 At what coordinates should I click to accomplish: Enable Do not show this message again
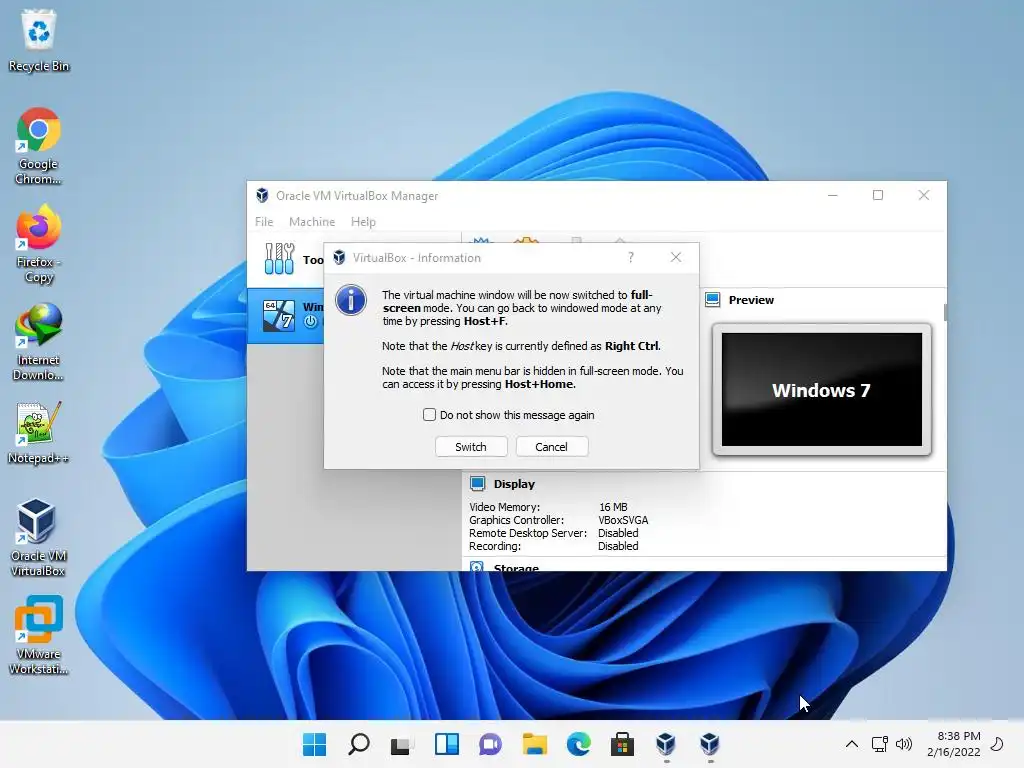(429, 415)
